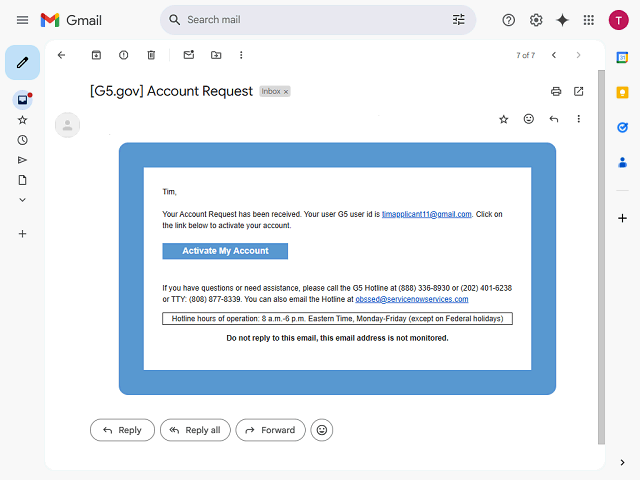Reply using header arrow icon
Viewport: 640px width, 480px height.
[554, 119]
